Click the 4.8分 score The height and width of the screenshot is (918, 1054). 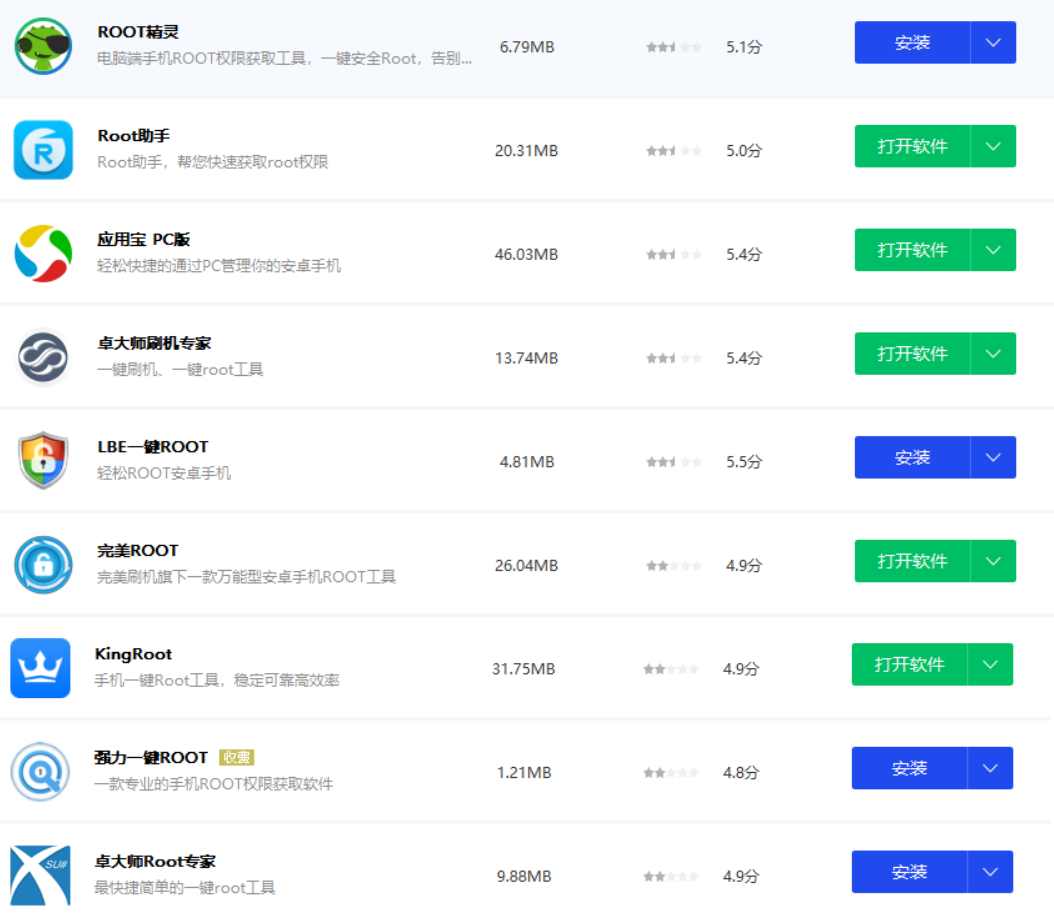pyautogui.click(x=741, y=773)
